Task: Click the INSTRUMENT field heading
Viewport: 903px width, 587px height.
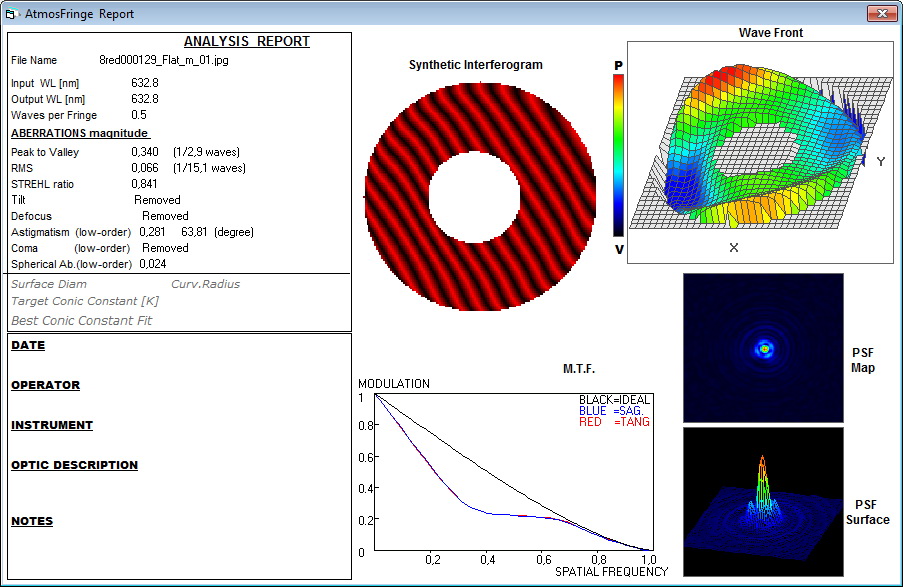Action: tap(52, 425)
